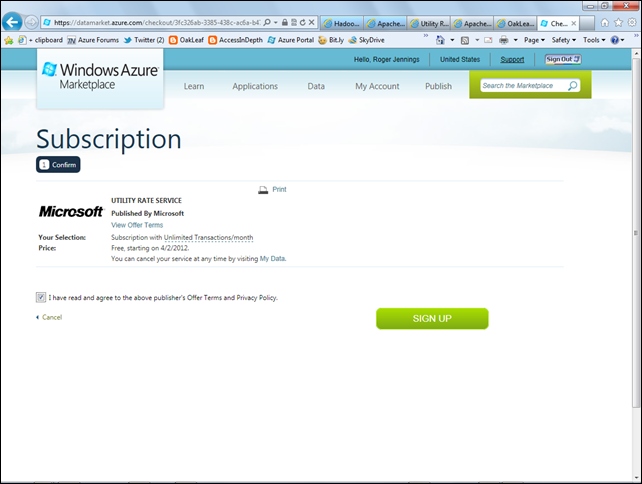642x484 pixels.
Task: Open the address bar autocomplete dropdown arrow
Action: 276,23
